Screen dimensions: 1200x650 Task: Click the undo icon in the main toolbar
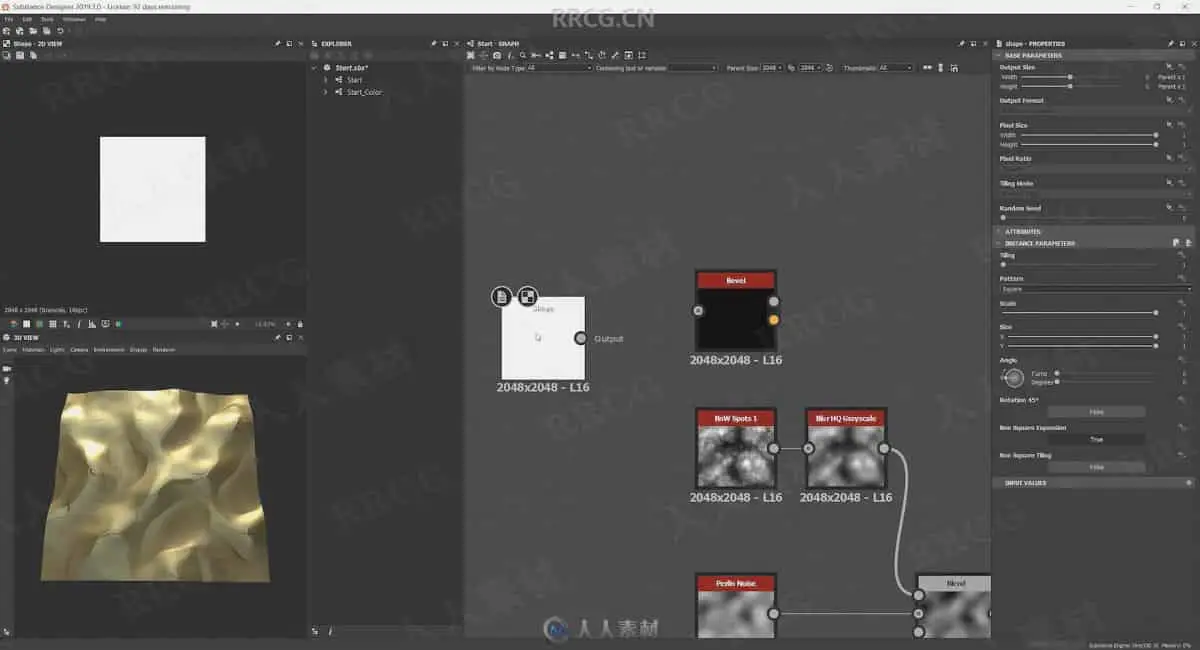point(60,31)
